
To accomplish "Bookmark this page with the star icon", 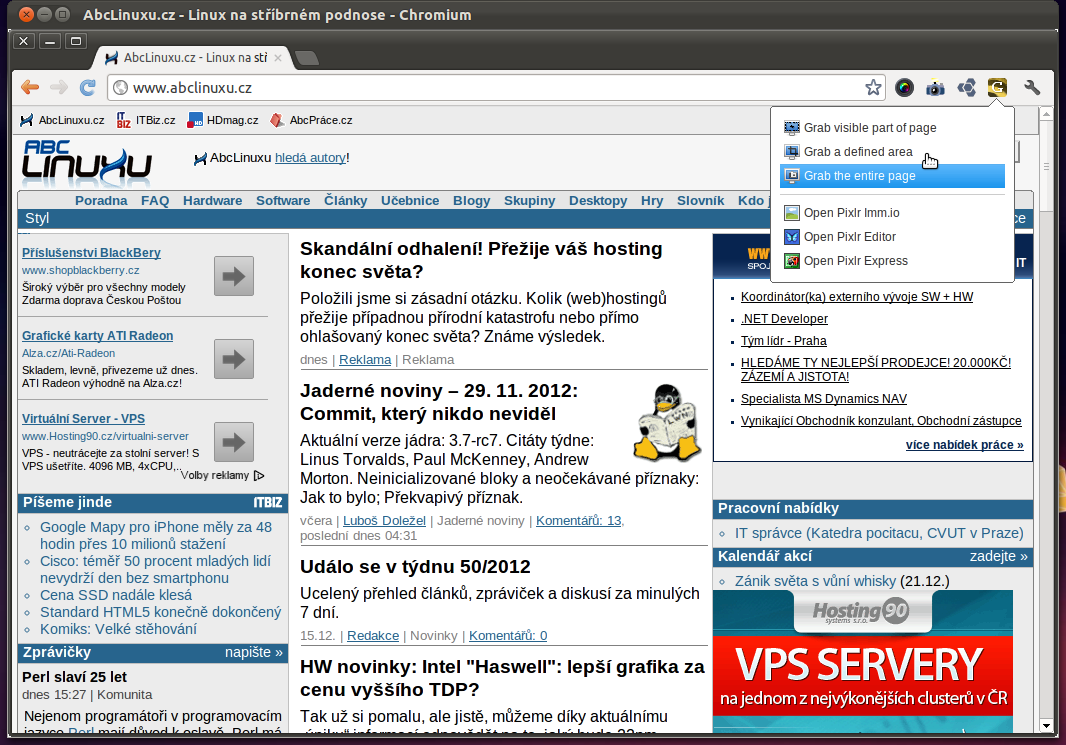I will click(x=873, y=87).
